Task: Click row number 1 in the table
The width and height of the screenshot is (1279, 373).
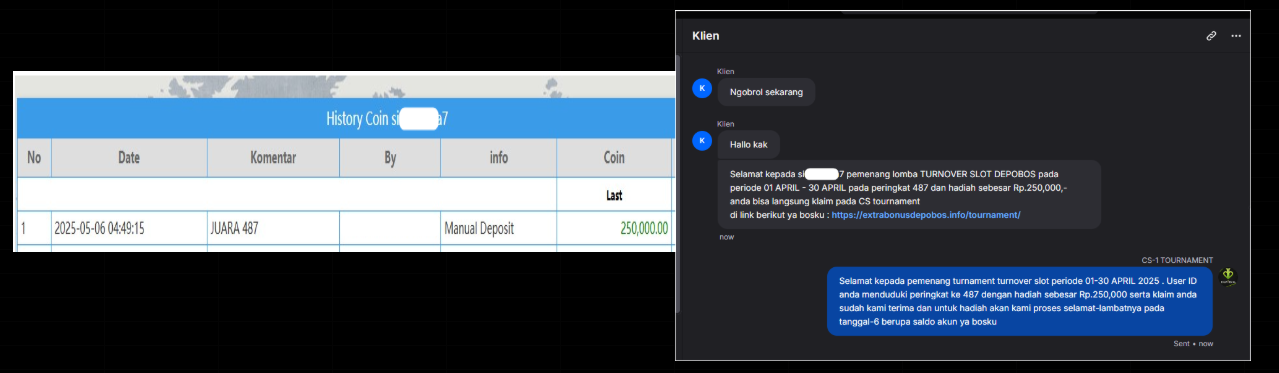Action: [23, 229]
